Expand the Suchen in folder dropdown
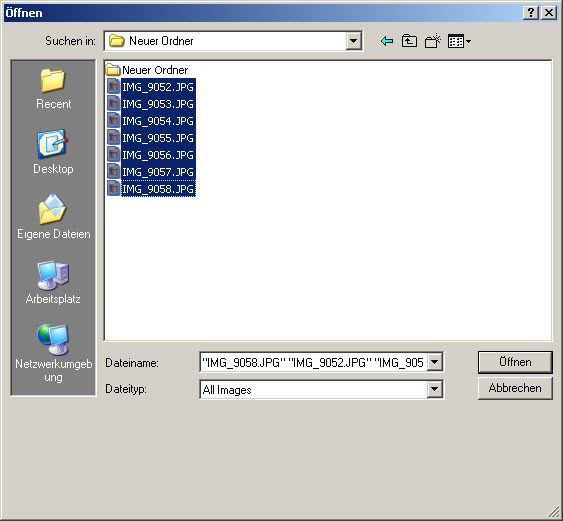This screenshot has height=521, width=563. pyautogui.click(x=353, y=41)
